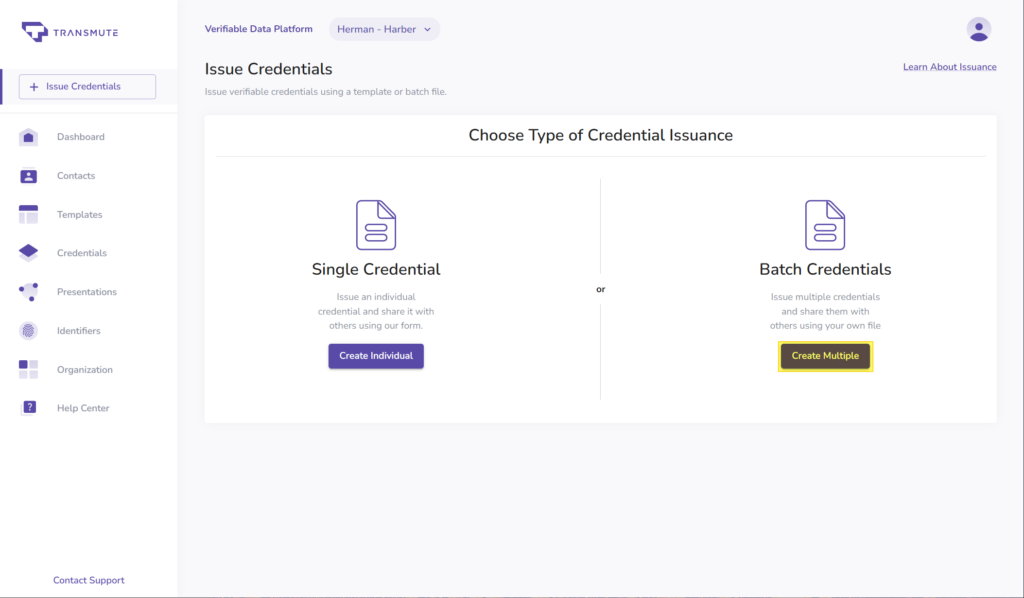
Task: Click the Batch Credentials heading
Action: (825, 269)
